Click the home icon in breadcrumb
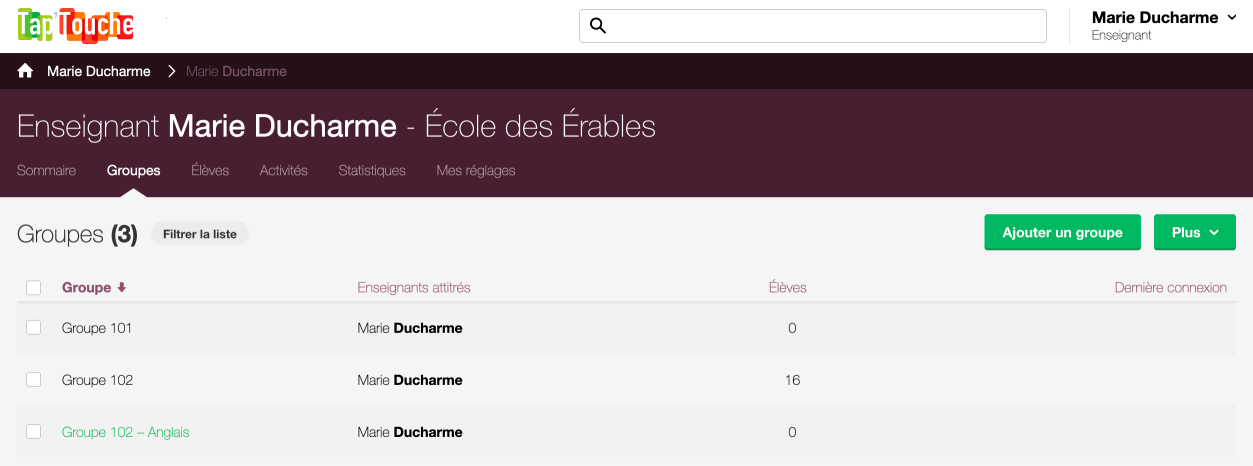Viewport: 1253px width, 466px height. (x=26, y=71)
